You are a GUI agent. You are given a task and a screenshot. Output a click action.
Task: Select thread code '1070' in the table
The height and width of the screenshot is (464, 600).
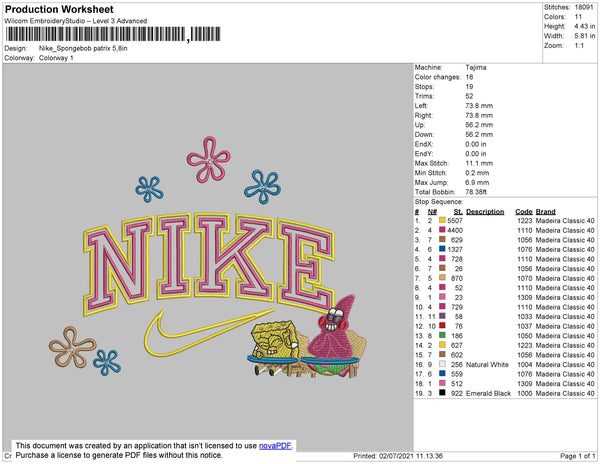click(x=525, y=278)
